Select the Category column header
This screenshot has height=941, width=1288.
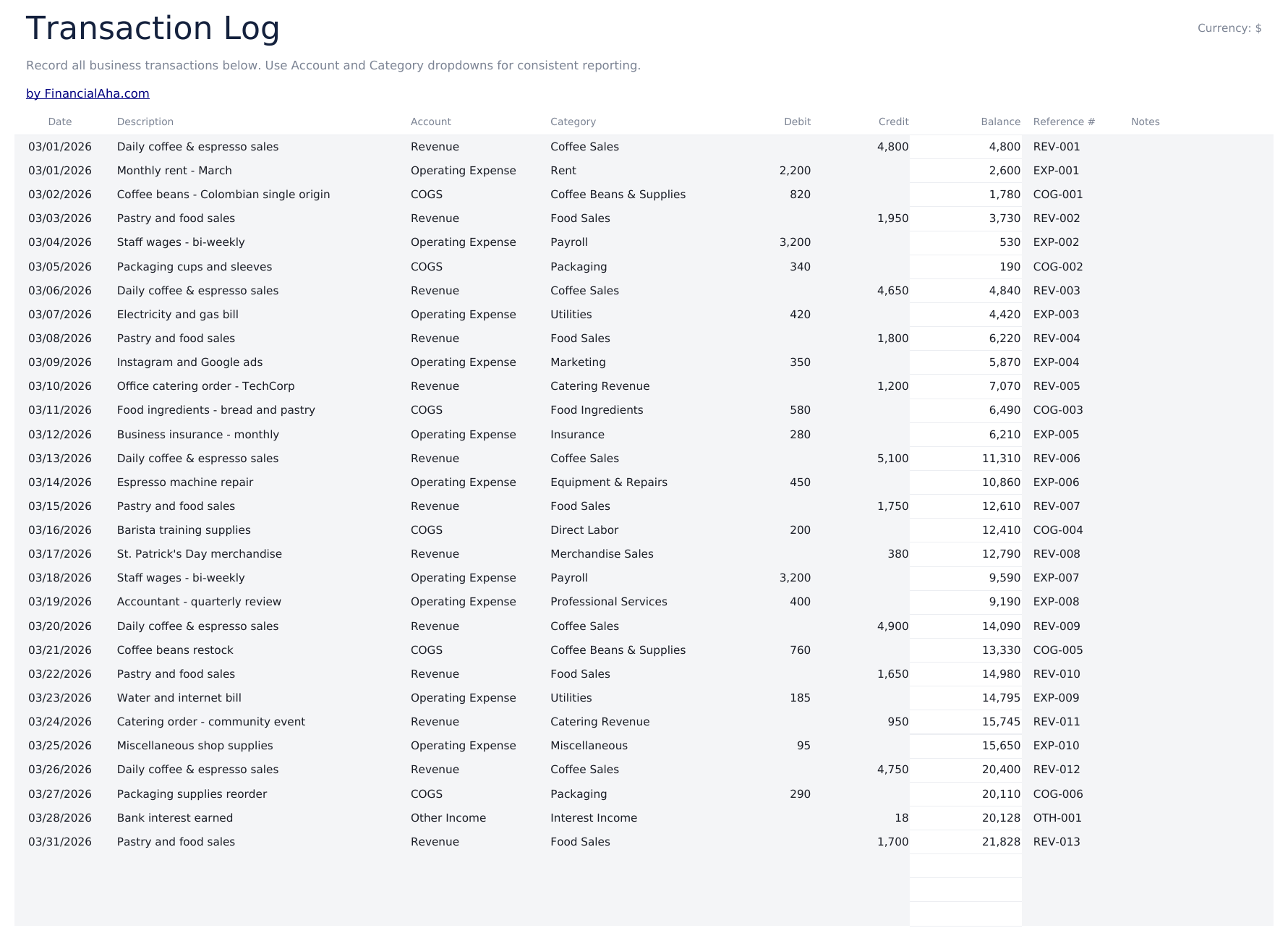coord(573,122)
